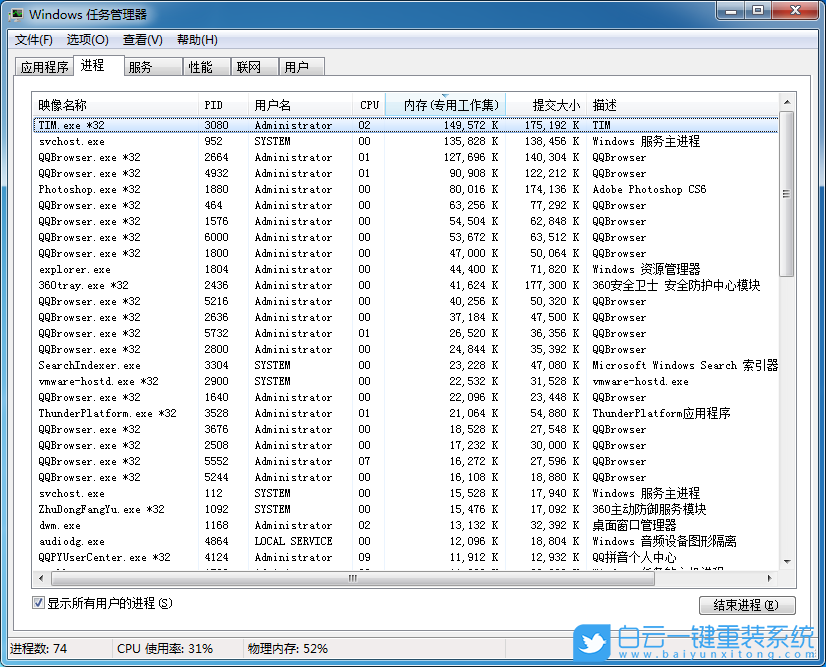The height and width of the screenshot is (667, 826).
Task: Switch to the 应用程序 tab
Action: pyautogui.click(x=45, y=67)
